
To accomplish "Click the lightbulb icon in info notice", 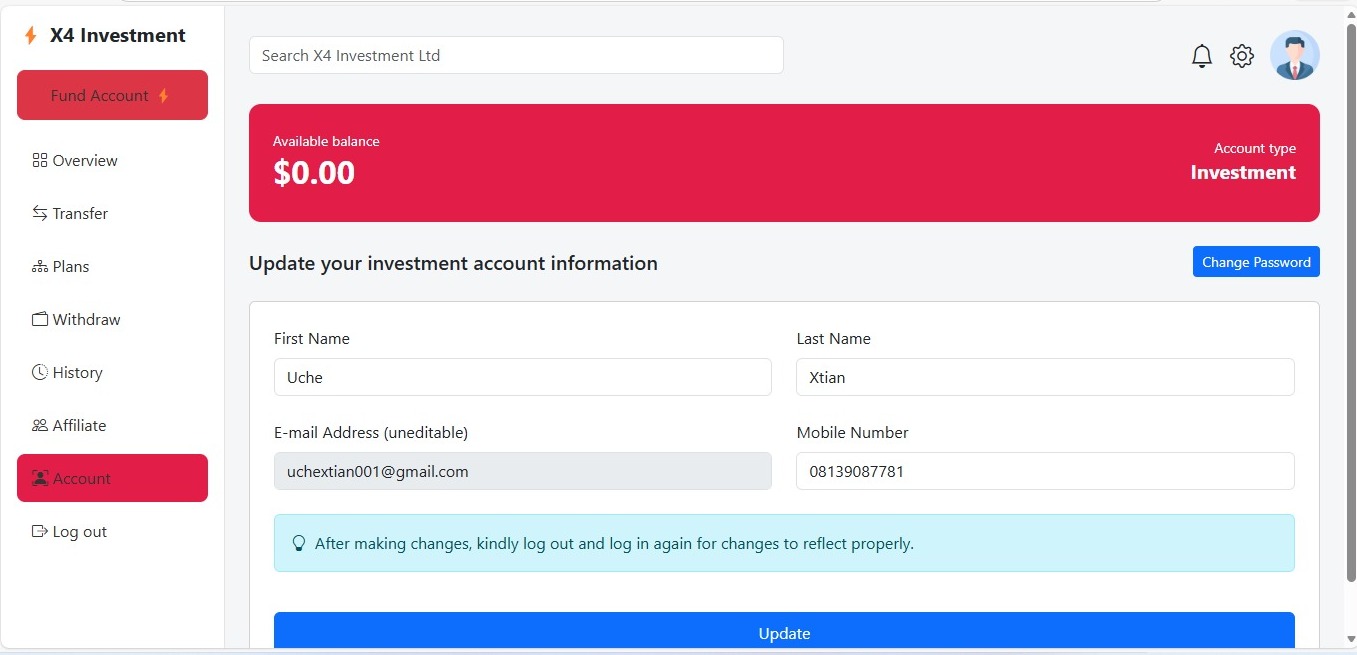I will 298,544.
